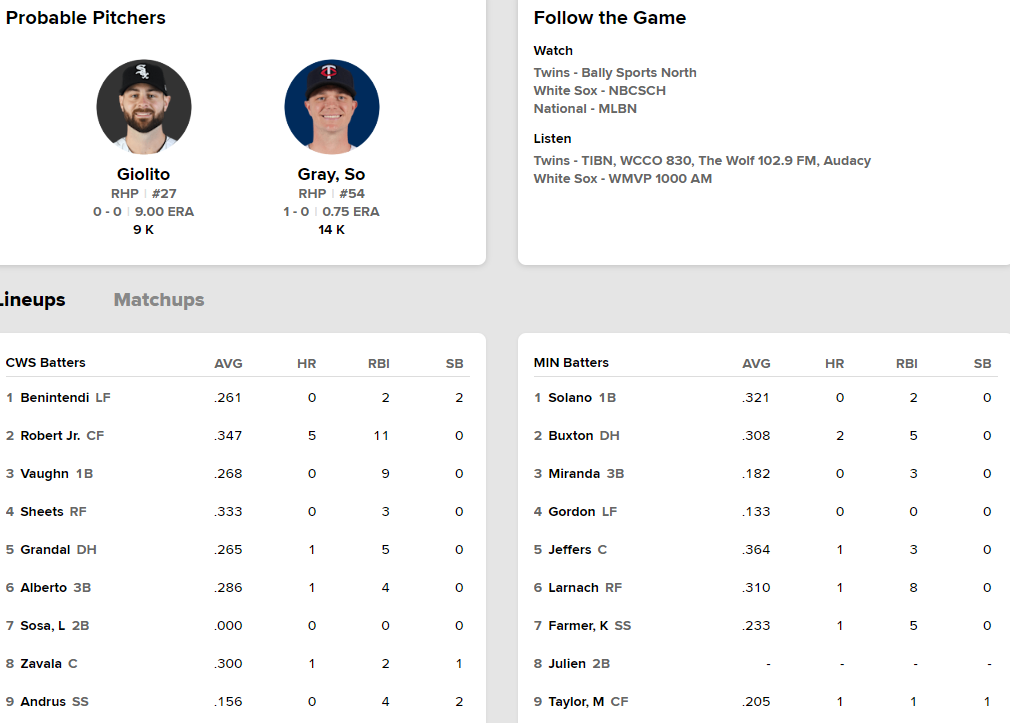Open Benintendi's player page
Screen dimensions: 1010x723
(x=55, y=398)
